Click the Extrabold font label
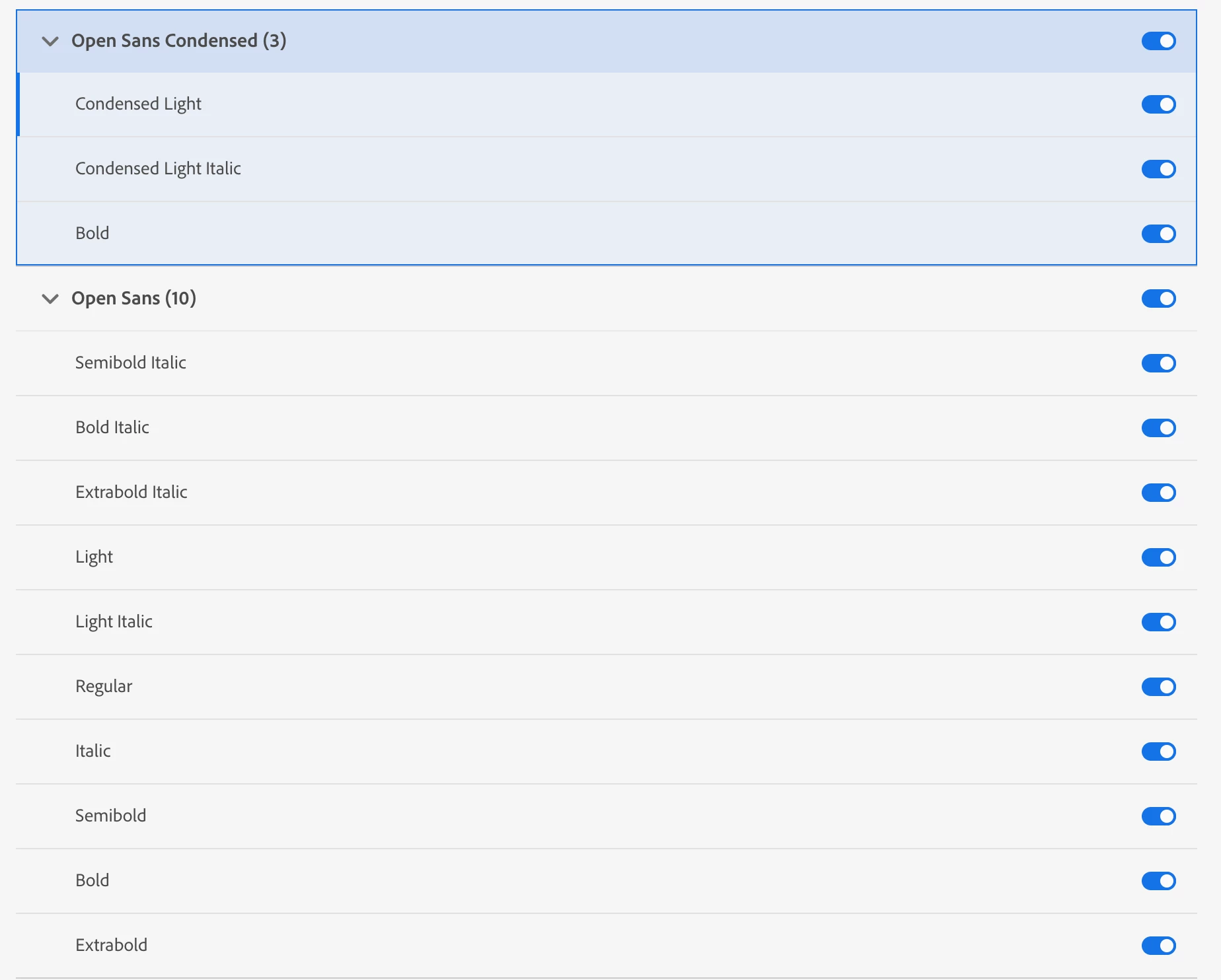This screenshot has height=980, width=1221. (111, 945)
